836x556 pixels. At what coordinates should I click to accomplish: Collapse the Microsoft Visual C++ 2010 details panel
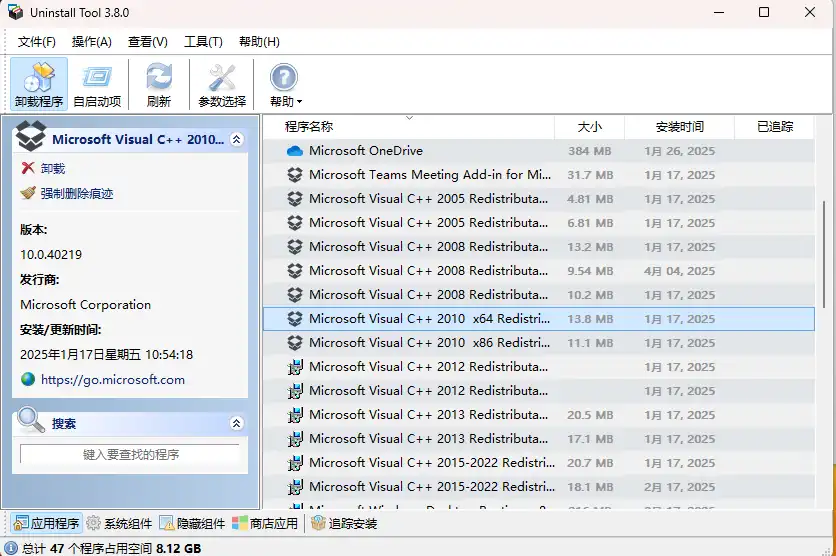(236, 140)
